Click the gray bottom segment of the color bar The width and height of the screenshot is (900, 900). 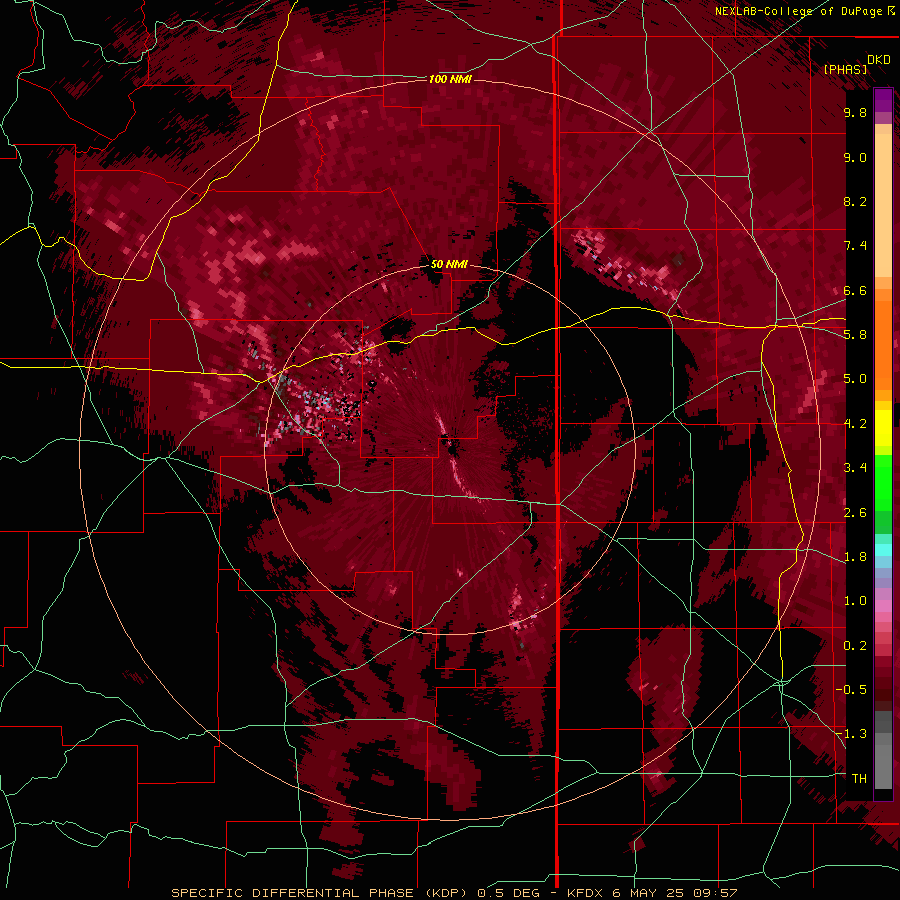coord(883,761)
